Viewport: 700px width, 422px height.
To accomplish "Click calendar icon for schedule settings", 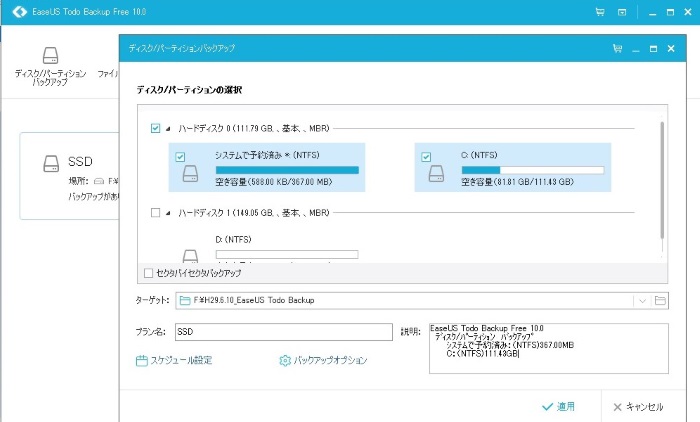I will click(142, 361).
